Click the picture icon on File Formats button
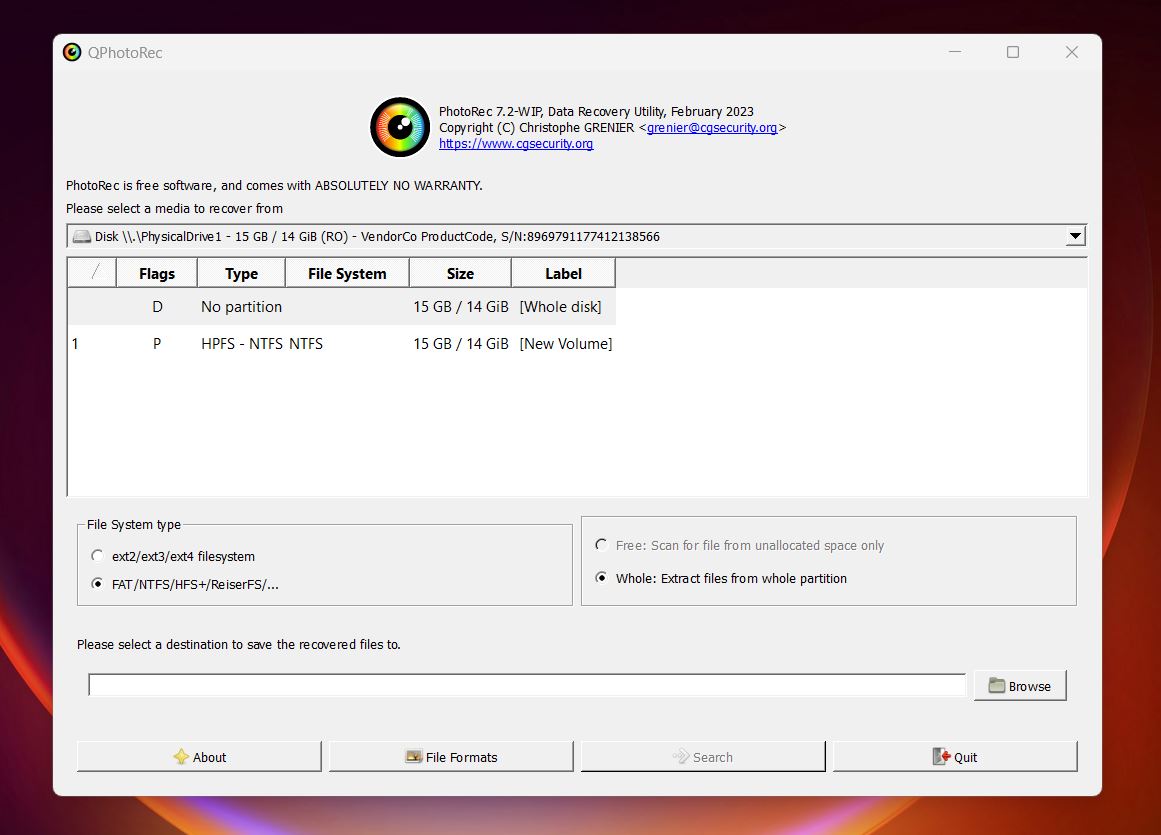 click(413, 757)
